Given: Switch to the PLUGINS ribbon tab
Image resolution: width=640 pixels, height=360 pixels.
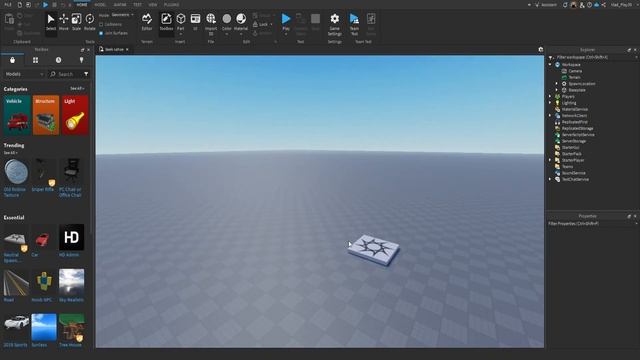Looking at the screenshot, I should [x=171, y=4].
